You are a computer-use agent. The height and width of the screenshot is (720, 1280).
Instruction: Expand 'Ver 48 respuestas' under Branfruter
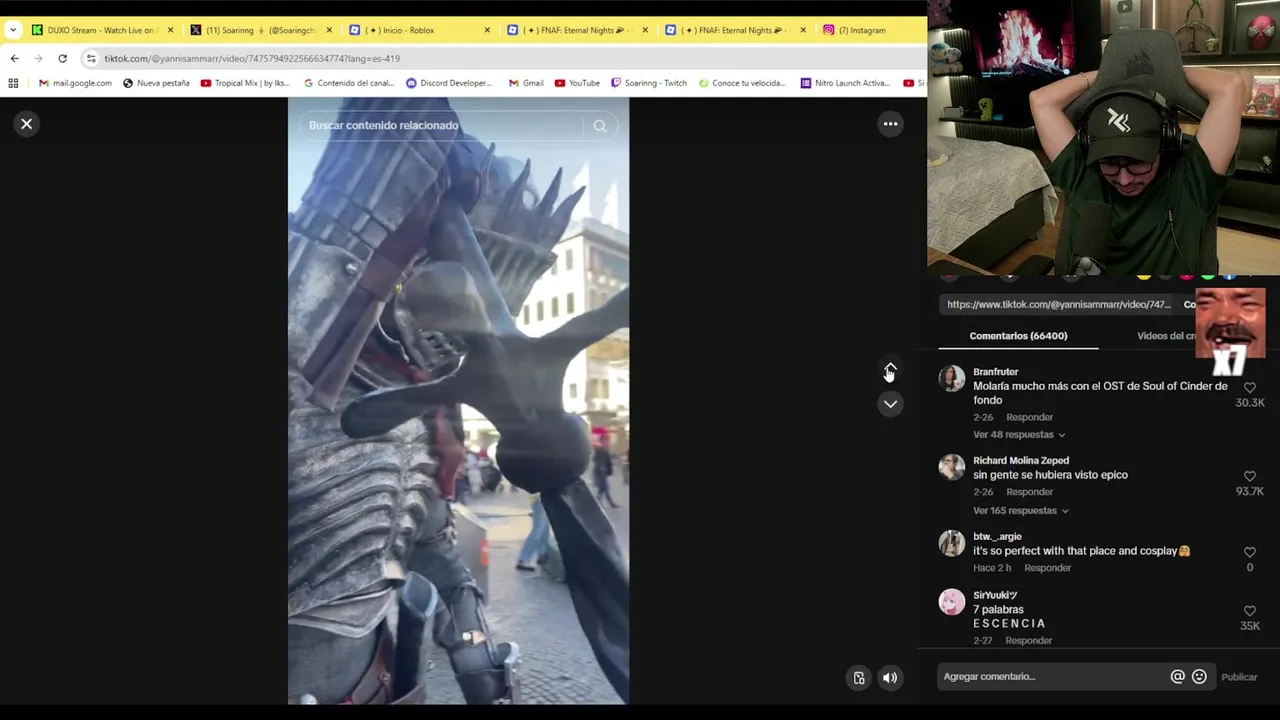point(1019,435)
